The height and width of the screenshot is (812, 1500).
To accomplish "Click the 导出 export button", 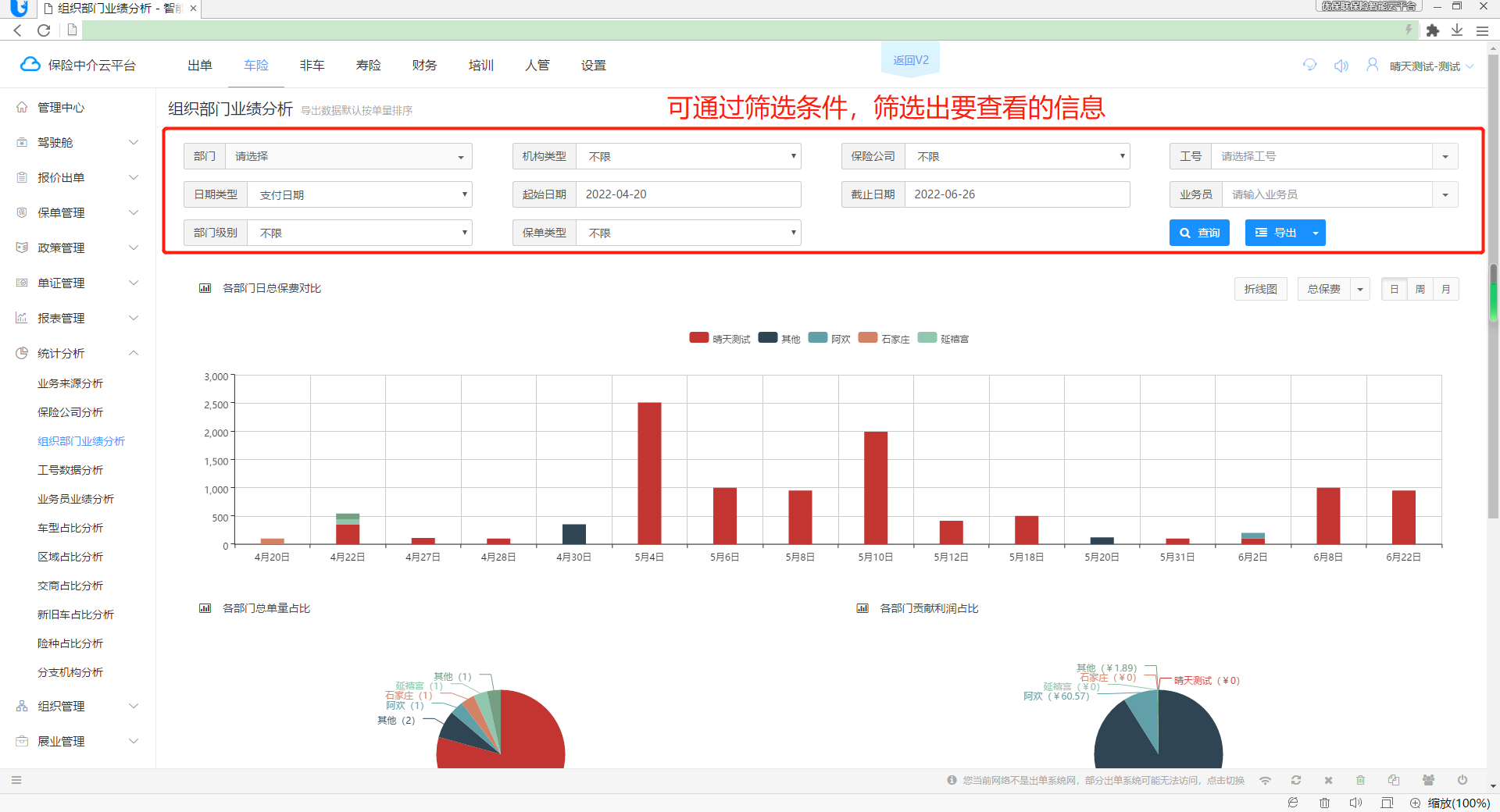I will pyautogui.click(x=1275, y=233).
